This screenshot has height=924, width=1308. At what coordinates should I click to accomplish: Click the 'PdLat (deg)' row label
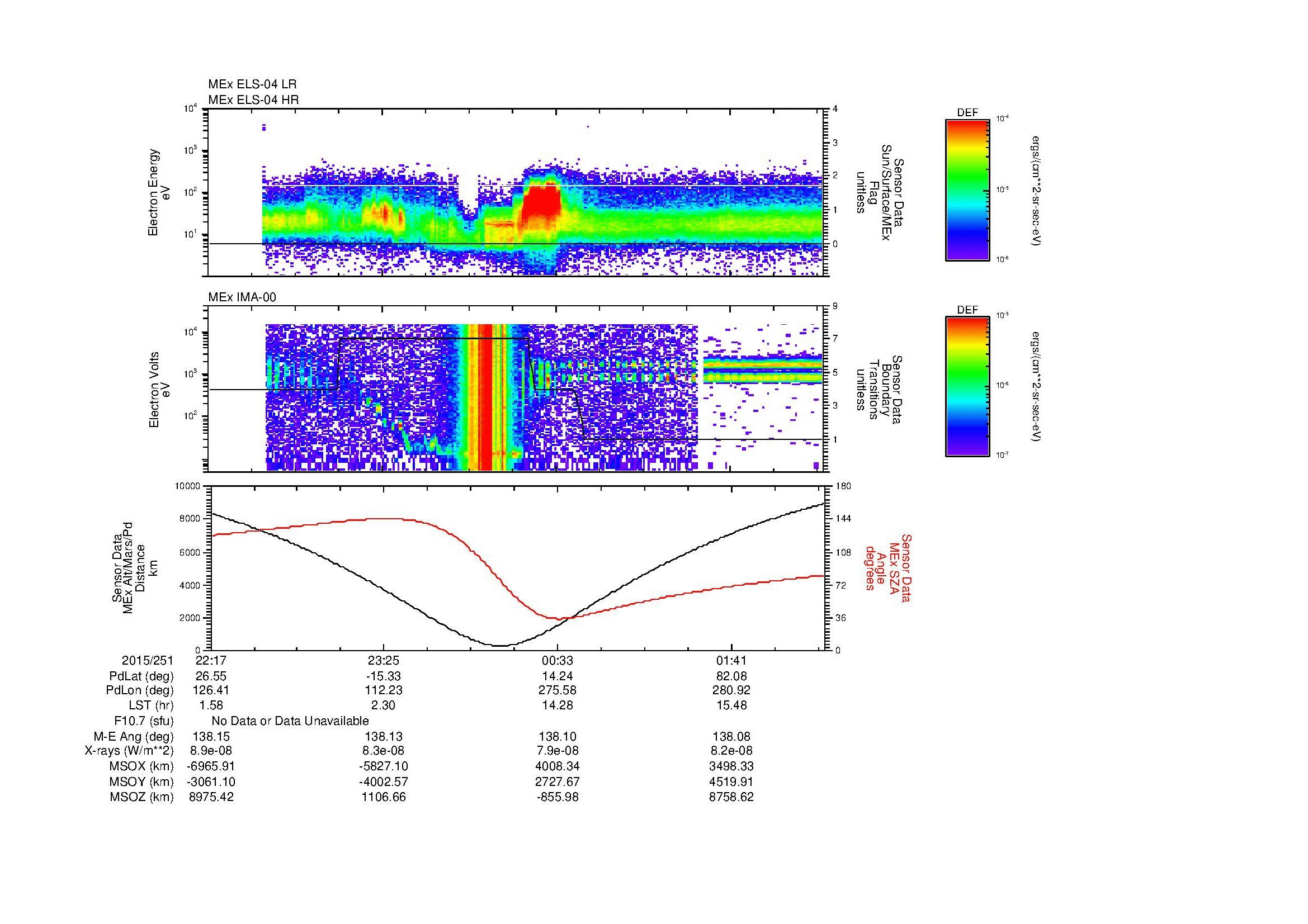coord(141,676)
